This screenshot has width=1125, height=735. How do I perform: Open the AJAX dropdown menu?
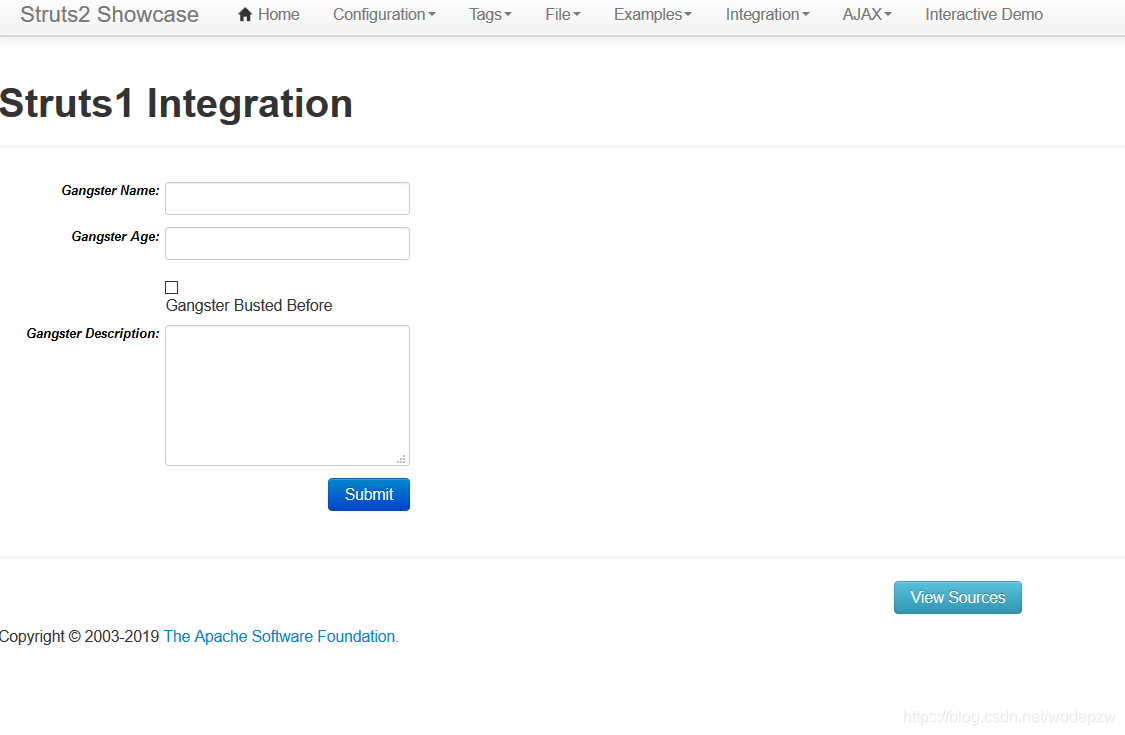[x=867, y=14]
